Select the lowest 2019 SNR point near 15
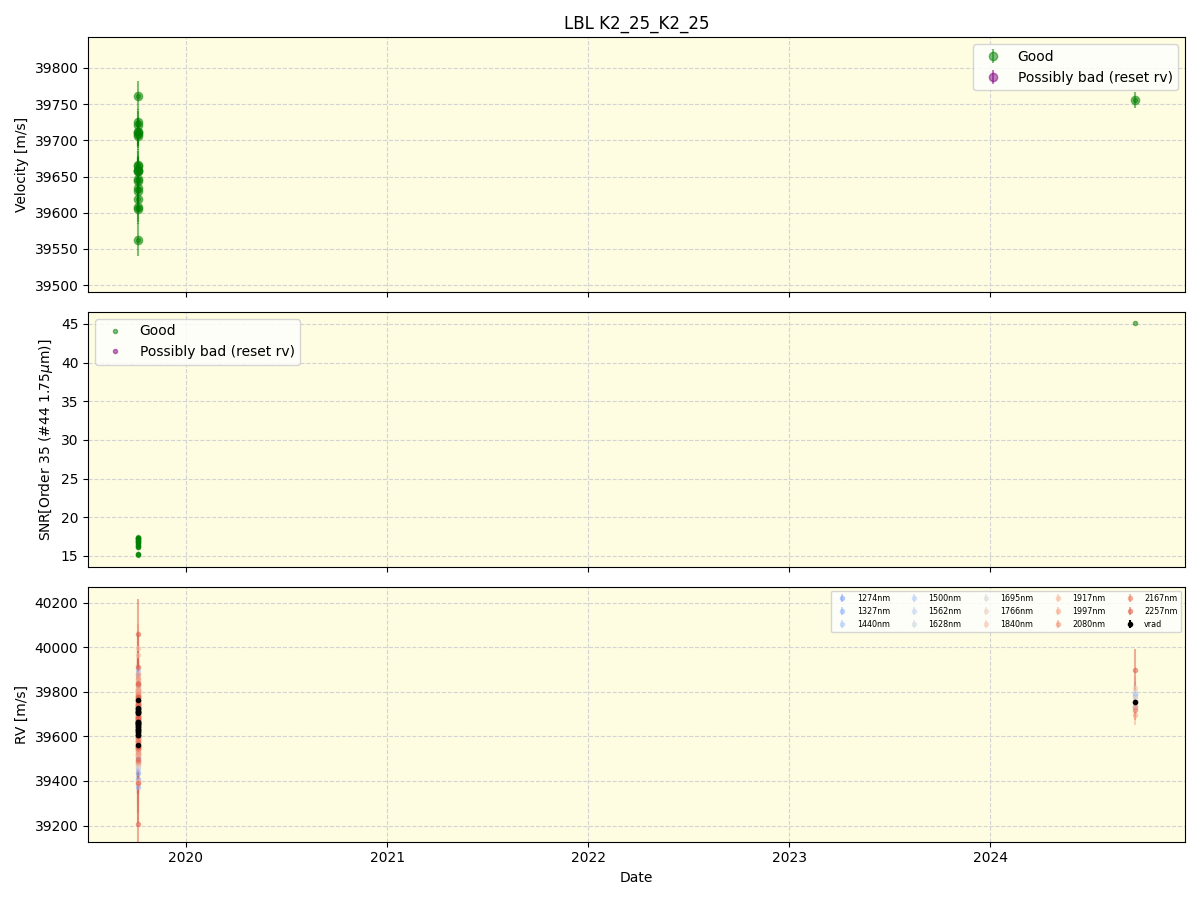This screenshot has width=1200, height=900. point(138,554)
